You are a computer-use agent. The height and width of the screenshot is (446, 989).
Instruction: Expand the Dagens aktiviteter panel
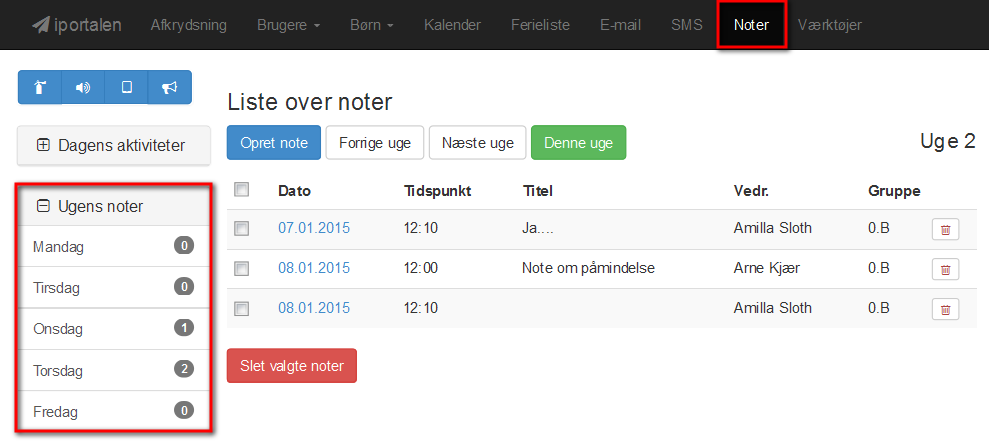click(114, 146)
